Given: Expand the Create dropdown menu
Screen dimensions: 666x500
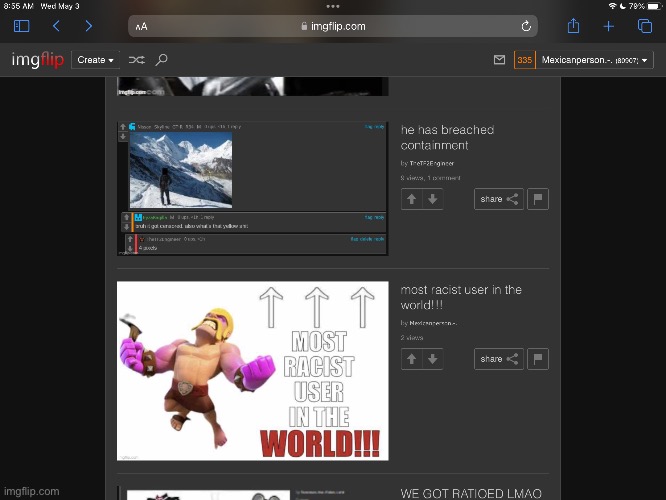Looking at the screenshot, I should point(95,60).
